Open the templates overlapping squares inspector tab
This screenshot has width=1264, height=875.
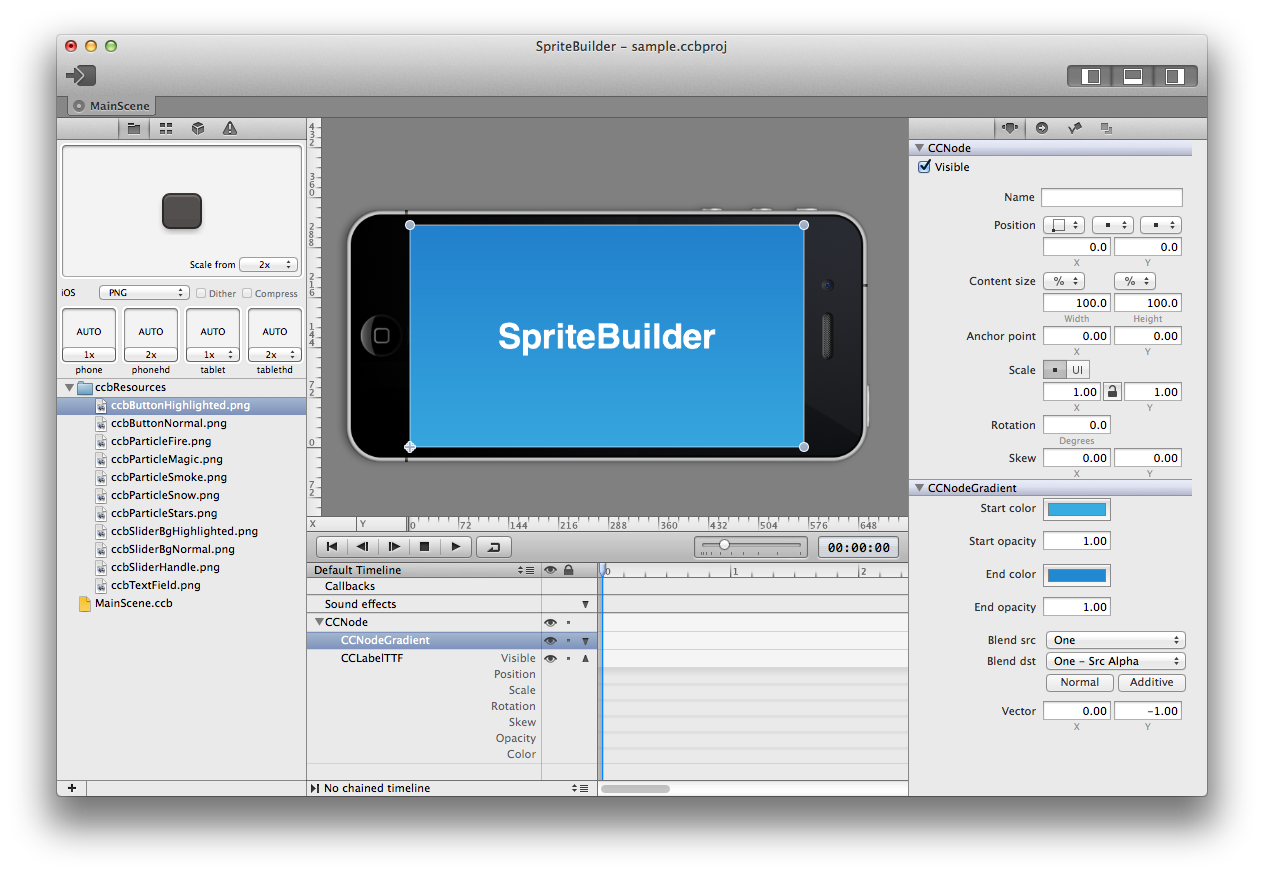pos(1107,128)
